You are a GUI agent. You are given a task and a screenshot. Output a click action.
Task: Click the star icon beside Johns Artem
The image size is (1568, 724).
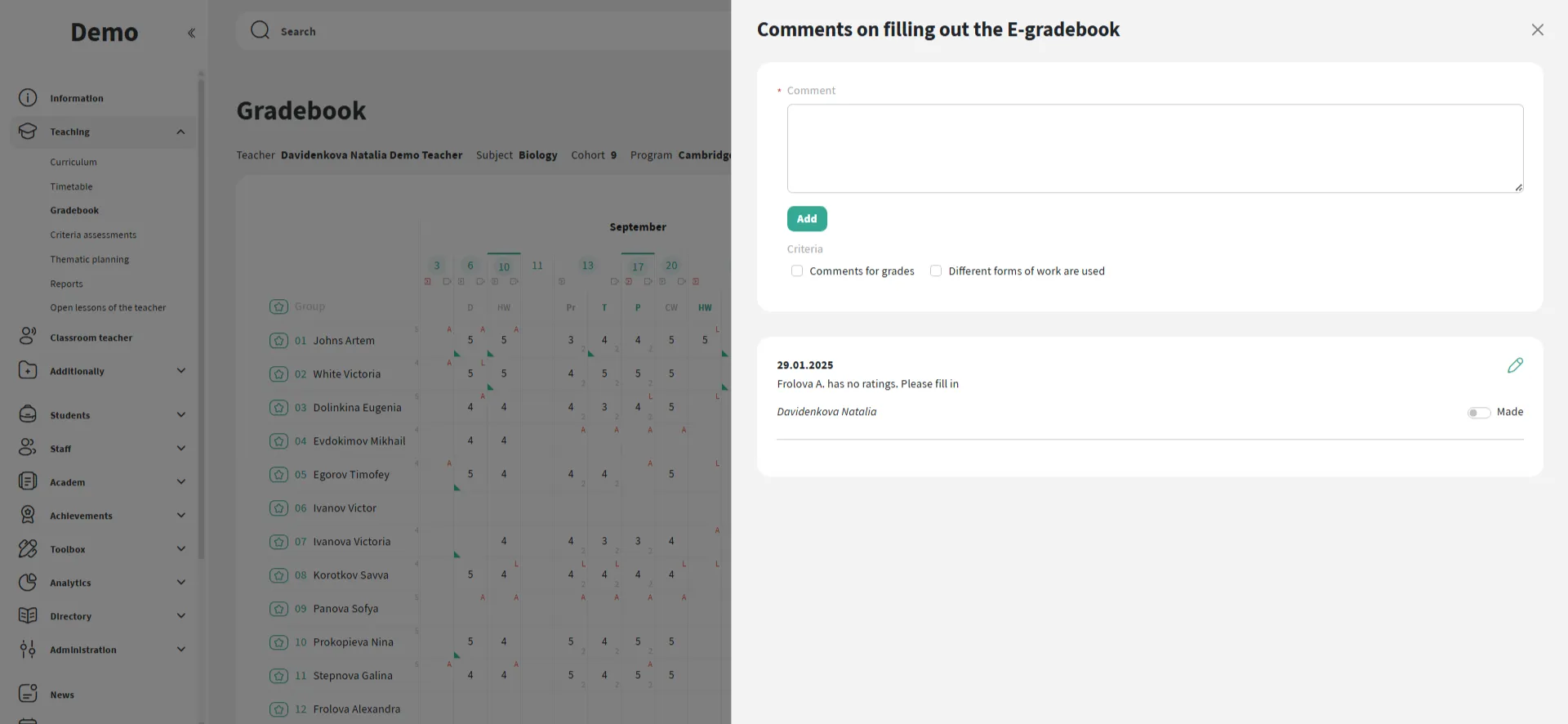(x=278, y=341)
